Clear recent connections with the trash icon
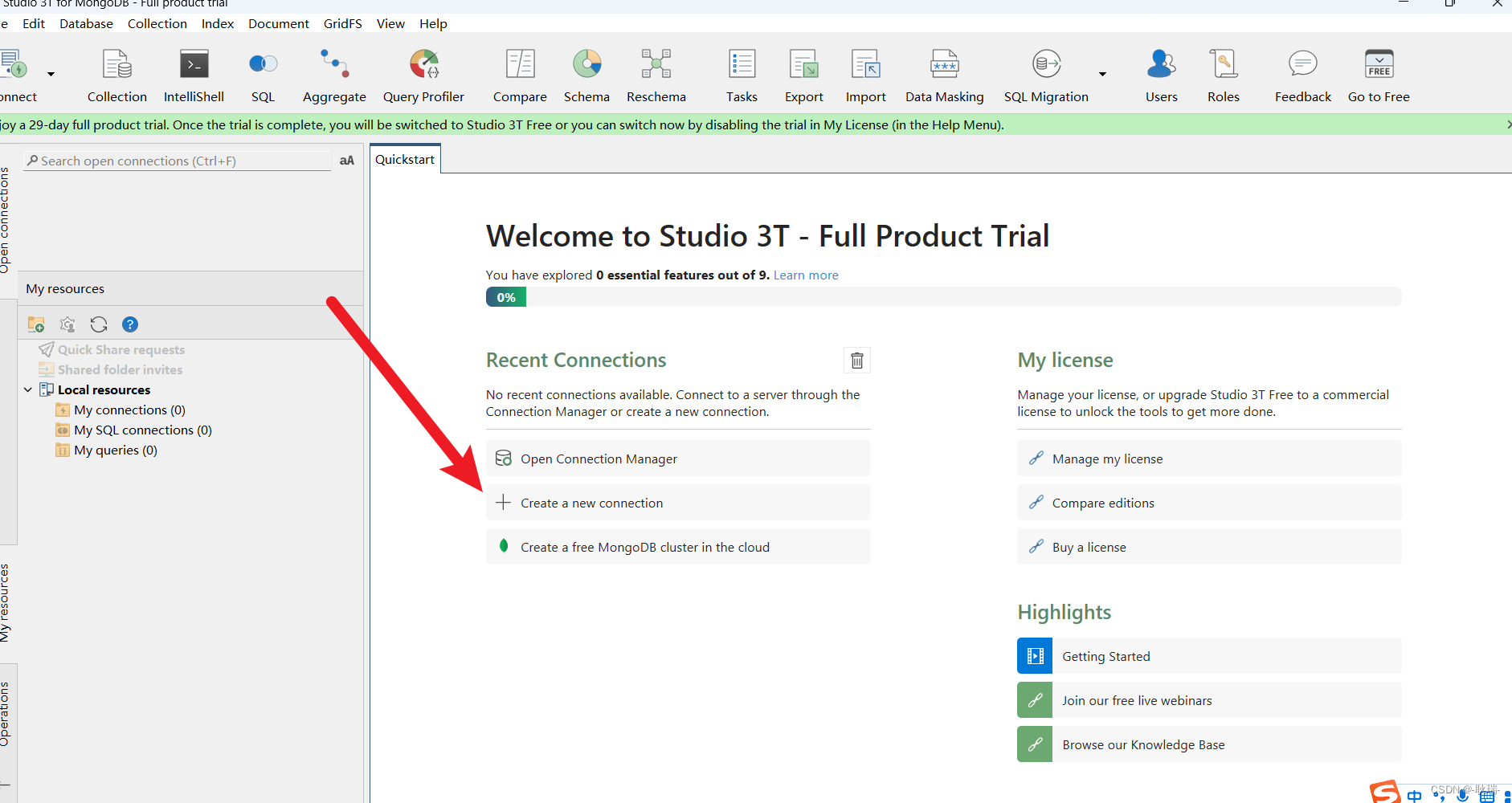 [x=857, y=361]
